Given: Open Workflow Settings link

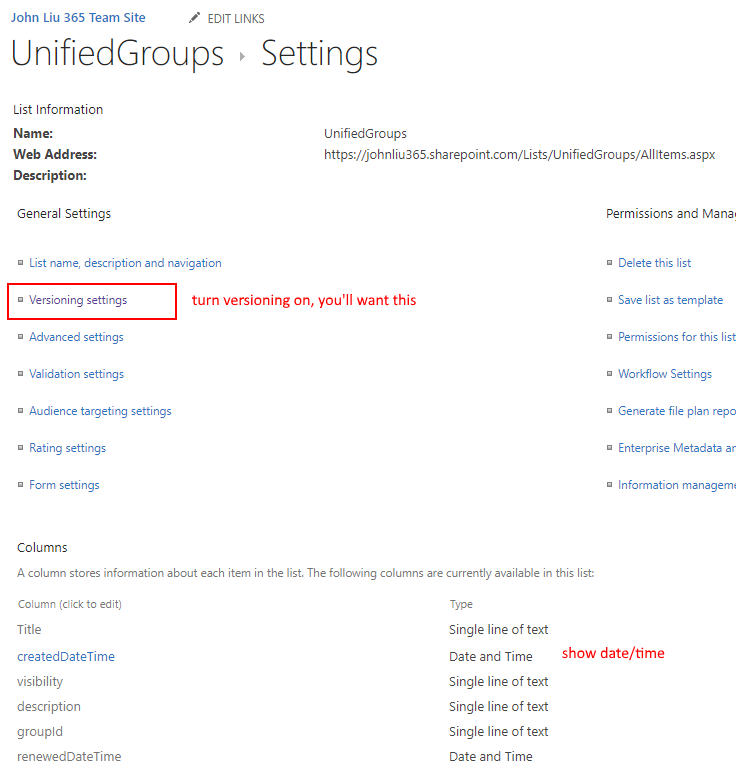Looking at the screenshot, I should (x=665, y=374).
